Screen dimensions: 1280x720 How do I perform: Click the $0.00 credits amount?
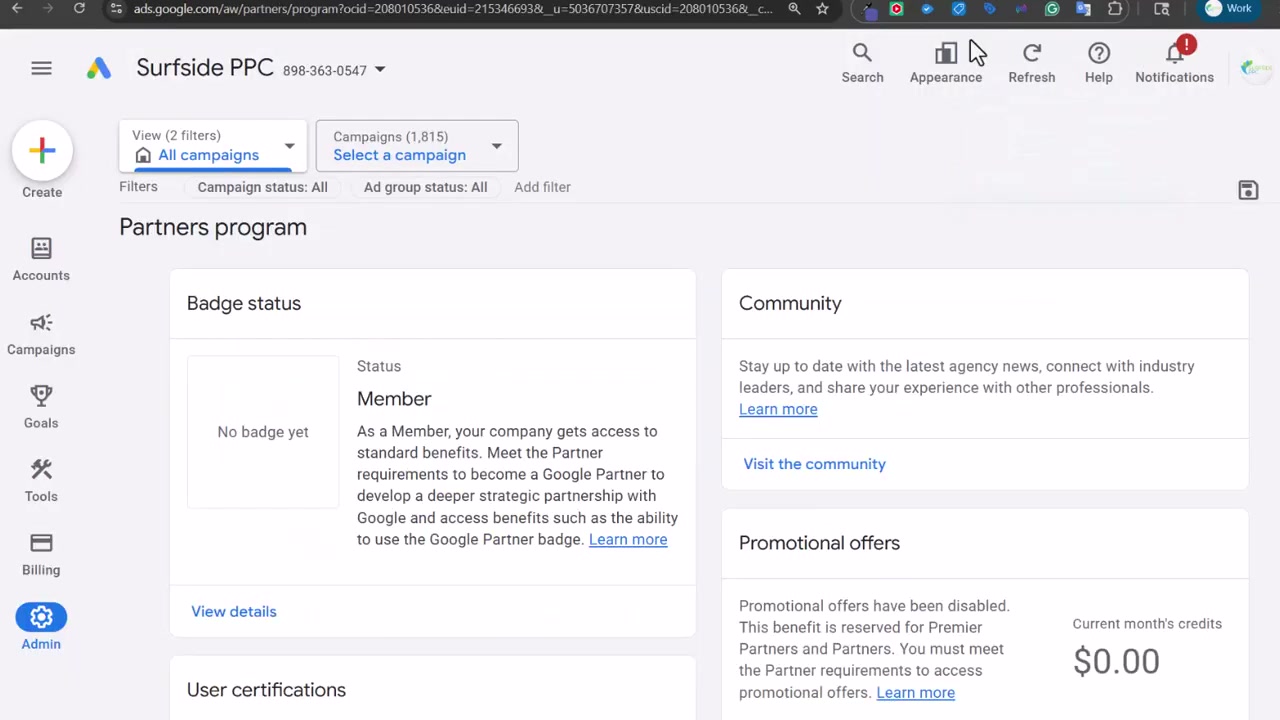(1116, 661)
